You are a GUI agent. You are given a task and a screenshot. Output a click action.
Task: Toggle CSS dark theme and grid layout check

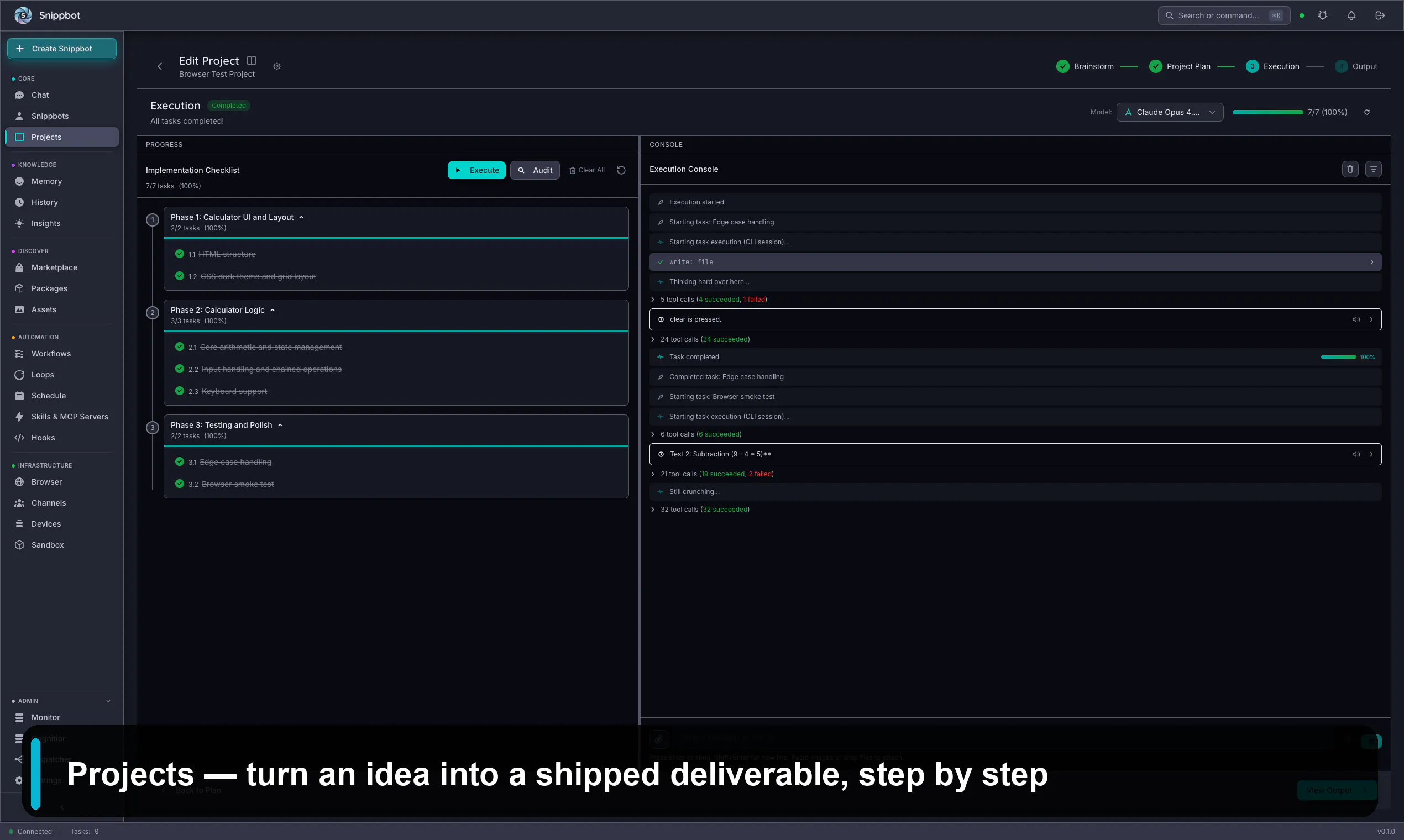[x=180, y=276]
